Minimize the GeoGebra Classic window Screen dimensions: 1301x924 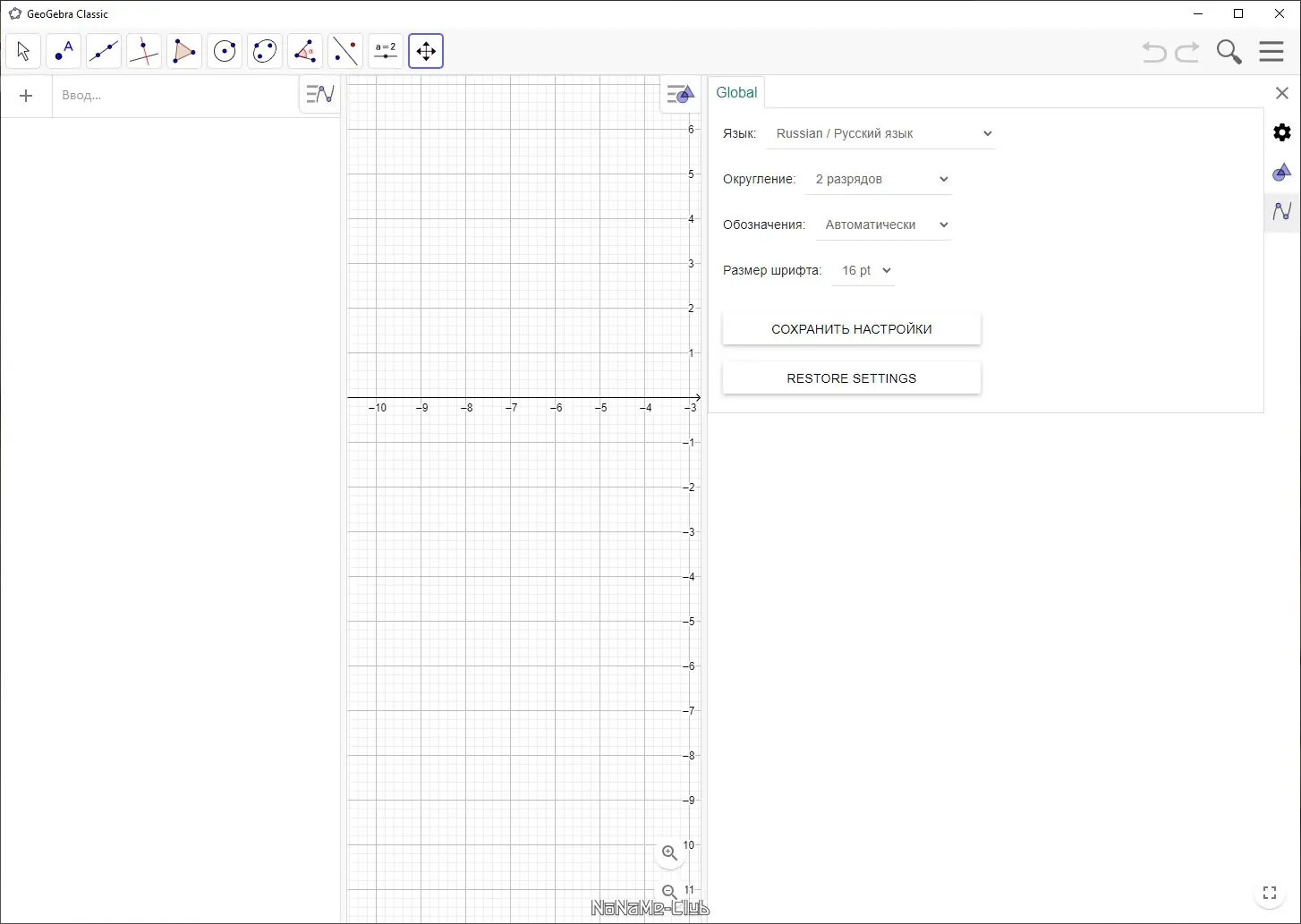[1199, 13]
